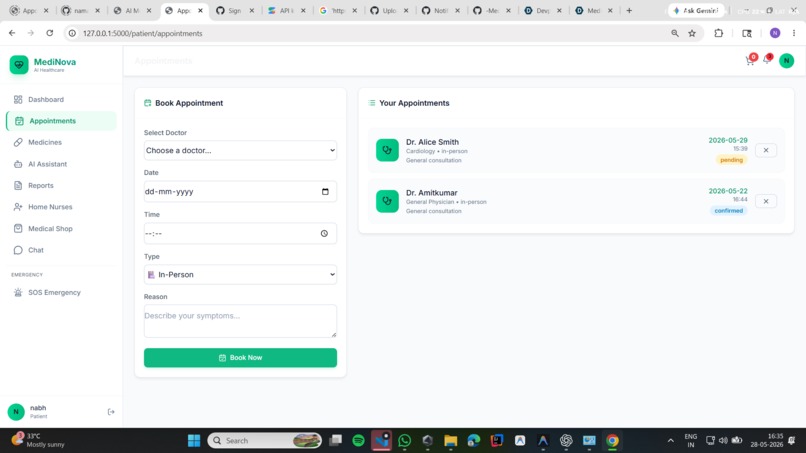Close the active Appointments tab
This screenshot has height=453, width=806.
200,10
